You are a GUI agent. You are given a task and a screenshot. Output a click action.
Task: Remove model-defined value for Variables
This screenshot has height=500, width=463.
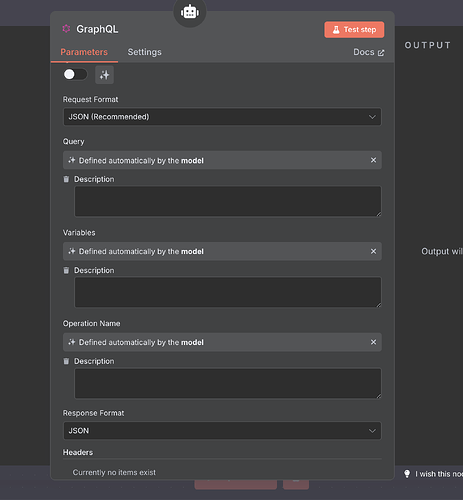pyautogui.click(x=373, y=251)
